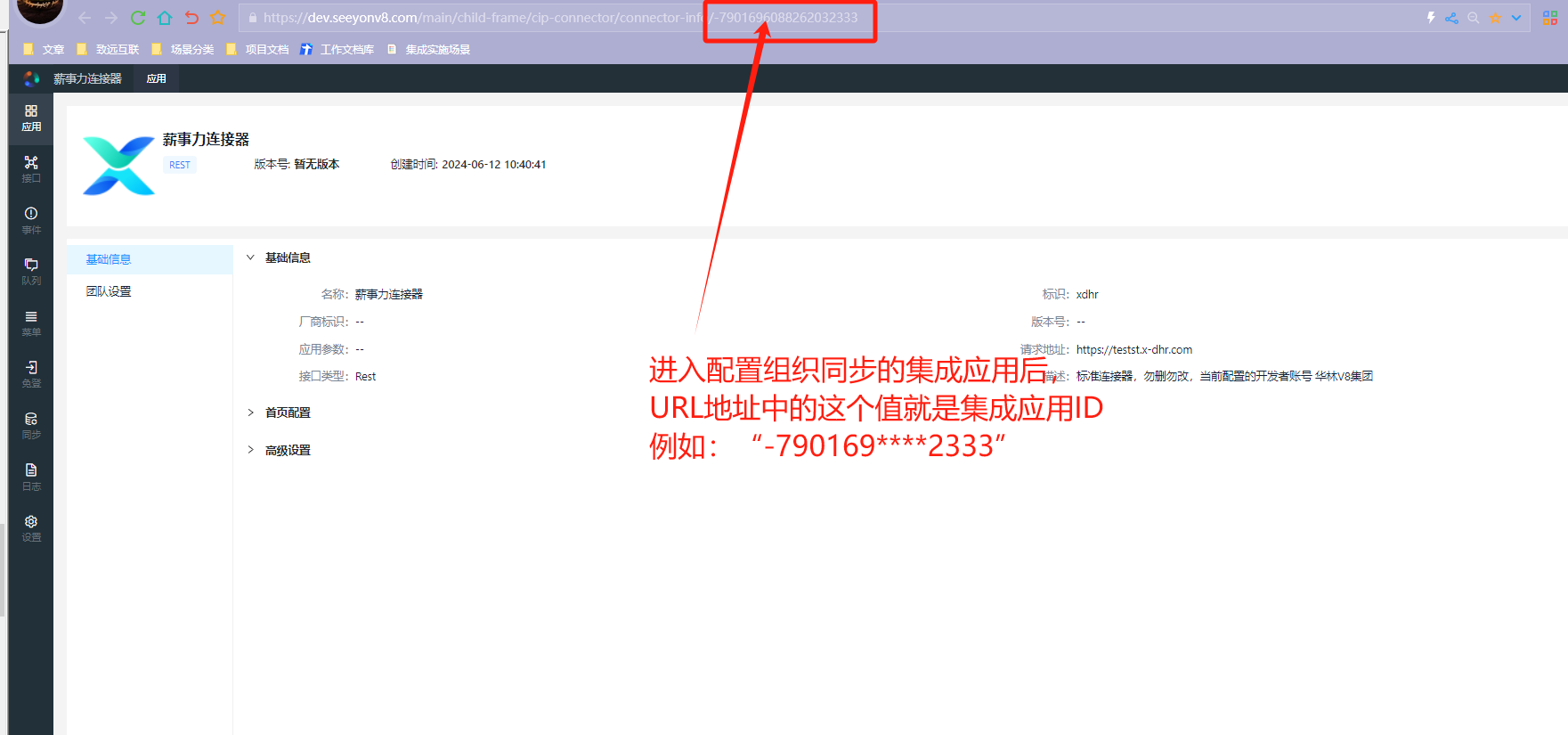1568x735 pixels.
Task: Click the 薪事力连接器 X logo image
Action: [x=118, y=166]
